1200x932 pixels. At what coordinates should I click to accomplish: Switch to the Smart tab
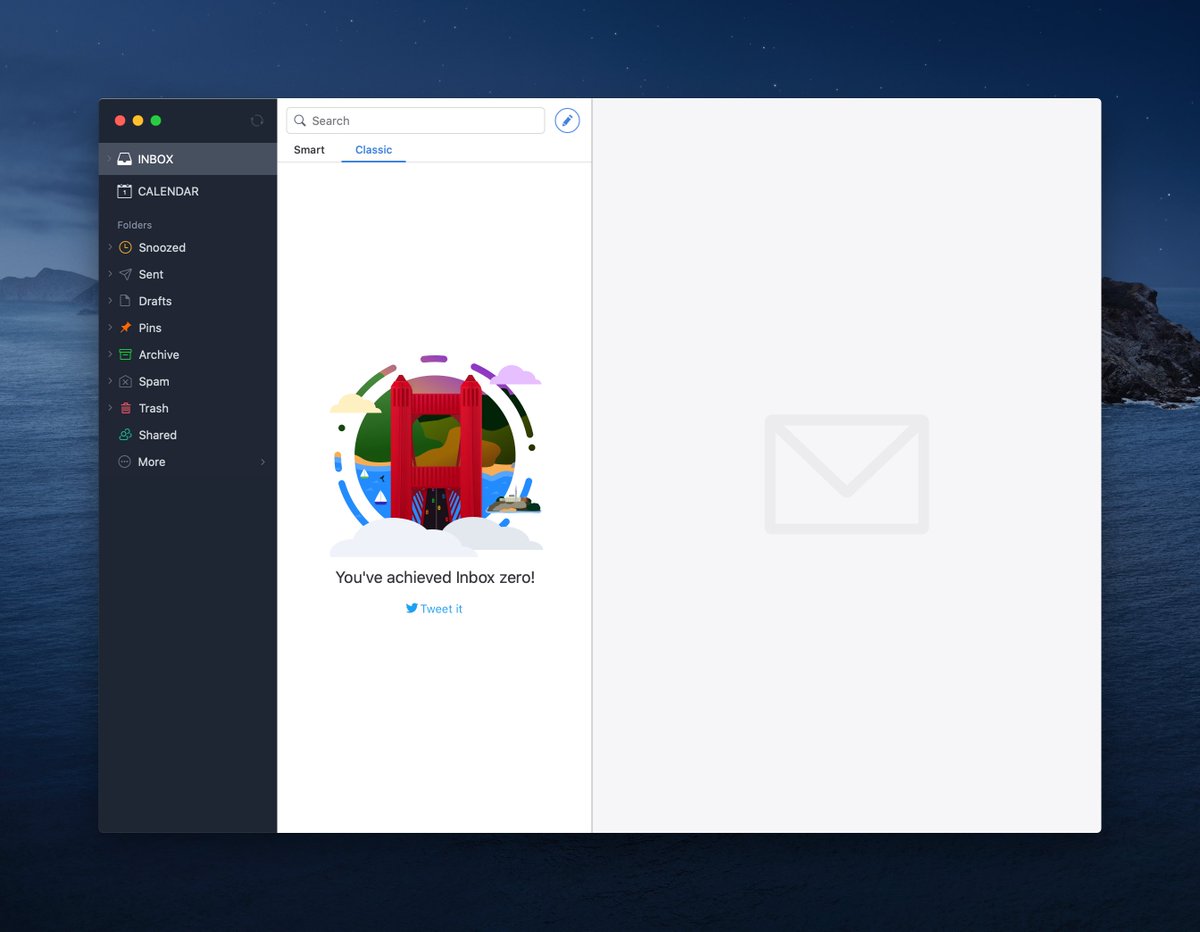point(309,150)
